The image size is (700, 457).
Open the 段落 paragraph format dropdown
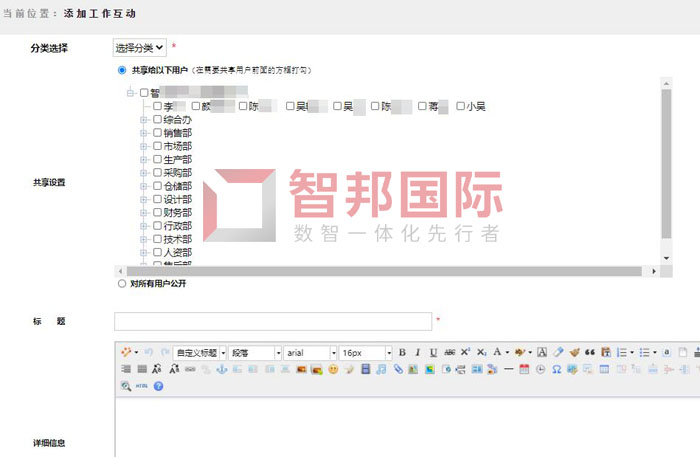pyautogui.click(x=255, y=353)
